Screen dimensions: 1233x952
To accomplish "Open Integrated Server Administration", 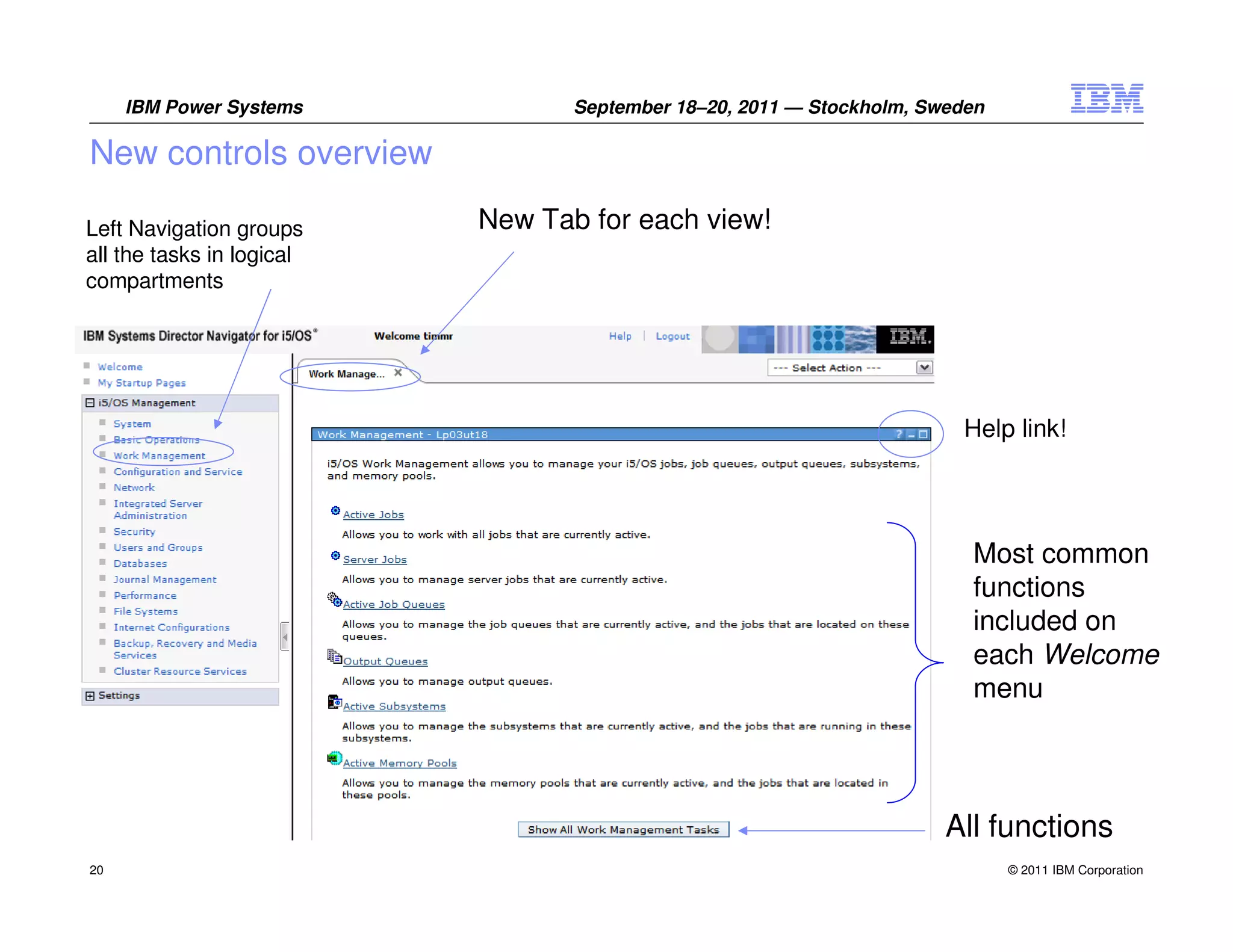I will point(158,509).
